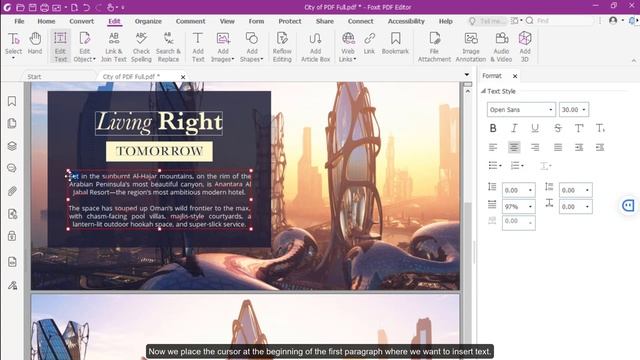
Task: Add a Bookmark from the ribbon
Action: coord(395,43)
